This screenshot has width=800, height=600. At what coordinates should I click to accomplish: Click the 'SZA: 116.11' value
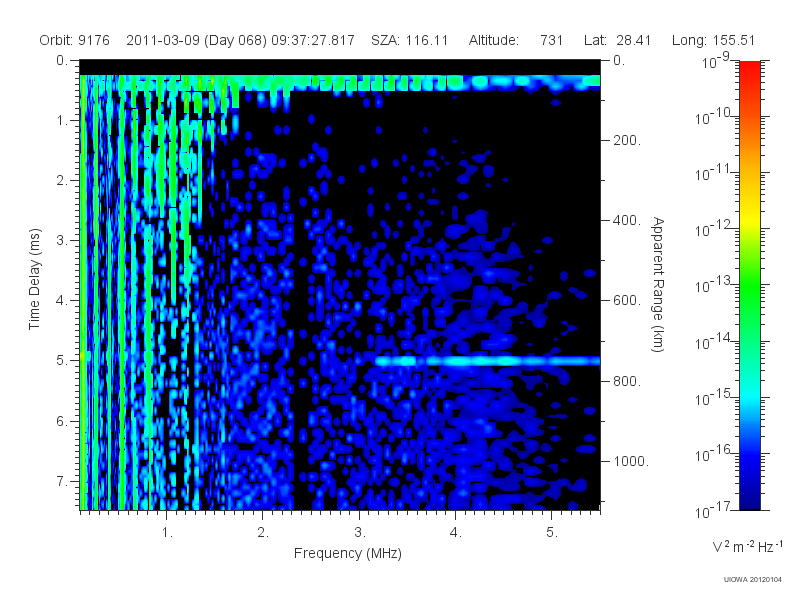point(409,40)
